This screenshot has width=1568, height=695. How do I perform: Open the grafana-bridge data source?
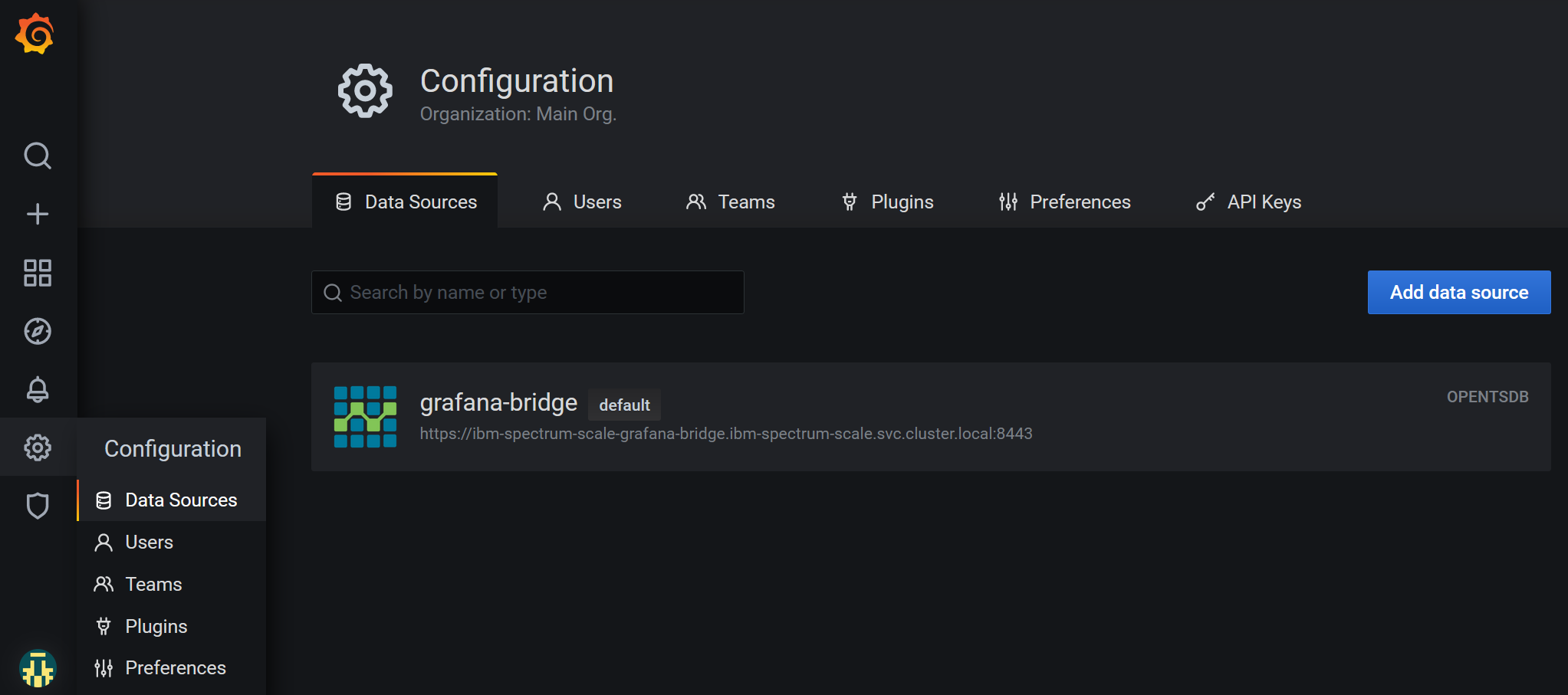(x=931, y=417)
